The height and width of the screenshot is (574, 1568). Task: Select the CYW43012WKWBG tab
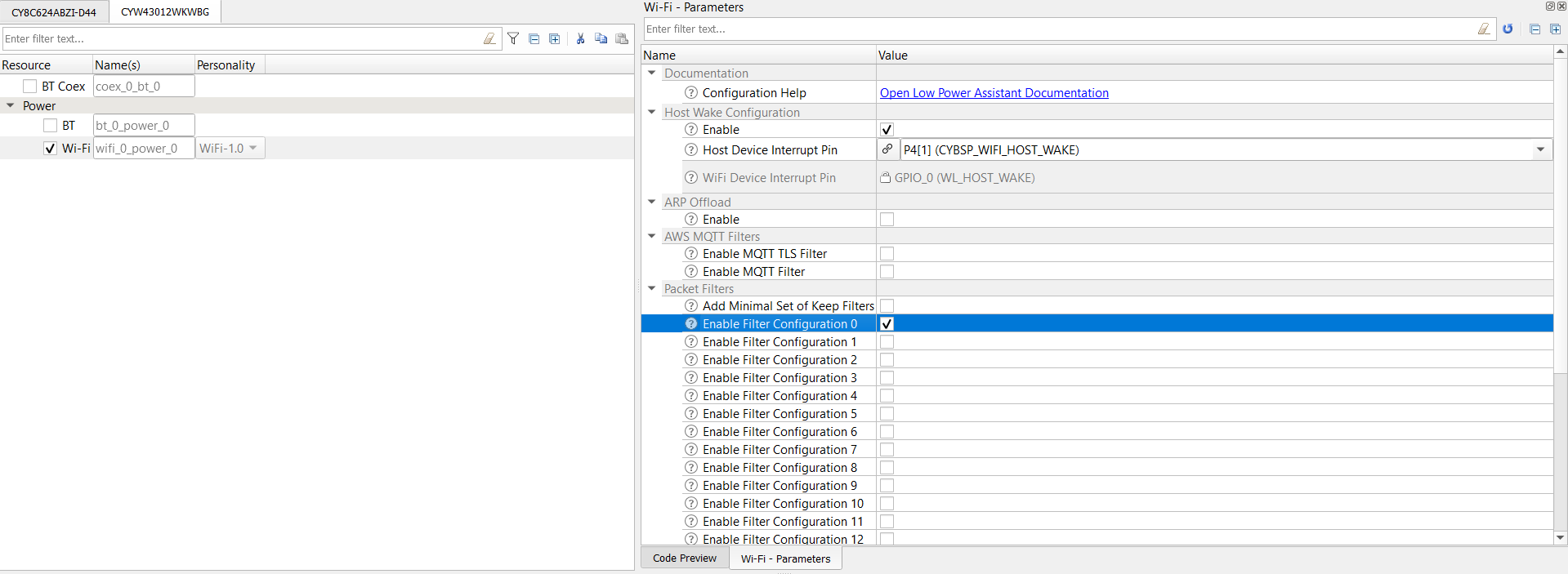pyautogui.click(x=165, y=11)
